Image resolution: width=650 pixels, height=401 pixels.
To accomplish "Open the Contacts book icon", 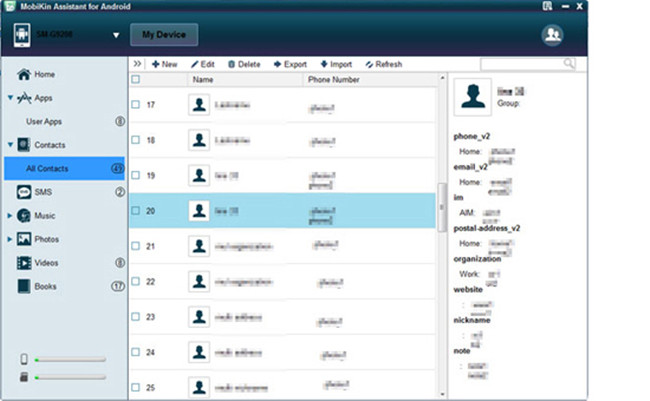I will point(24,145).
